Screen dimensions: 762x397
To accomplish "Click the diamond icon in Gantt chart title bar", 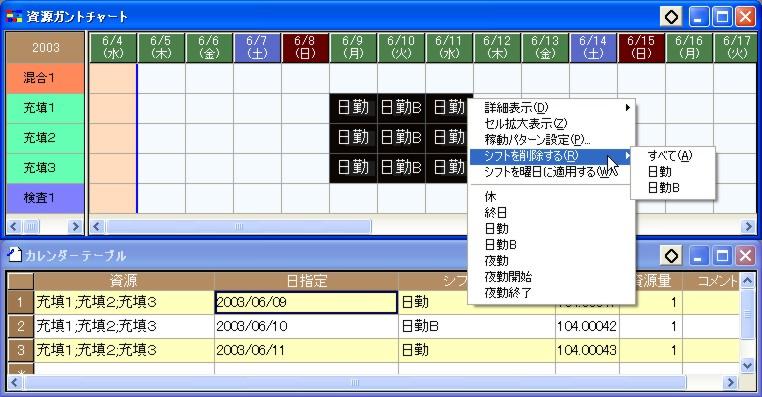I will (x=671, y=17).
